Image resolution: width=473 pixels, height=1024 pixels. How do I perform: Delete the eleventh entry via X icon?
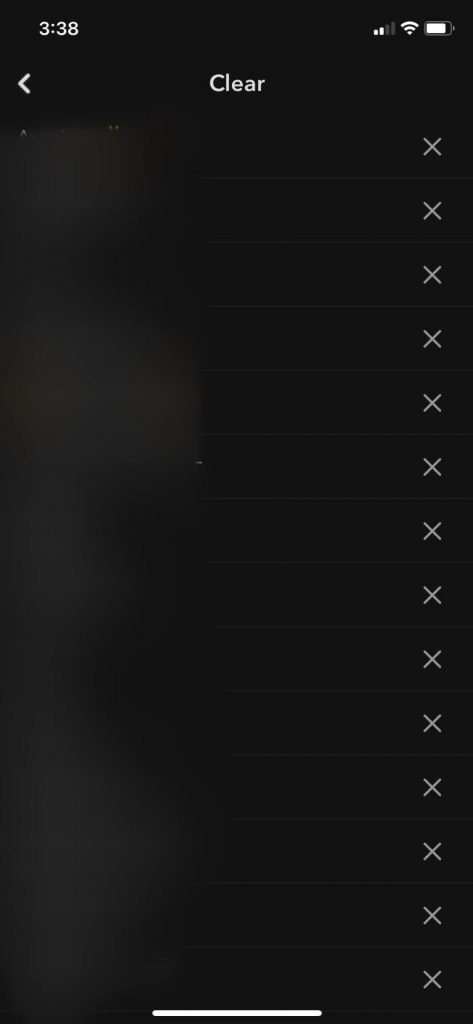[432, 788]
